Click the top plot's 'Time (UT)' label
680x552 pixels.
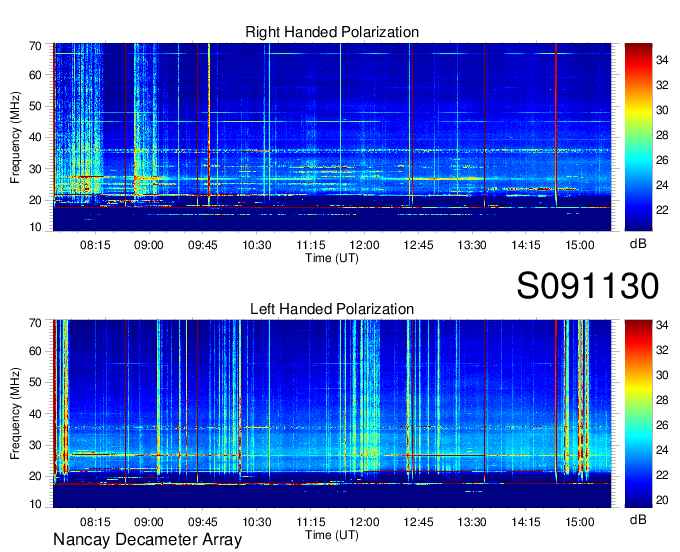pyautogui.click(x=332, y=258)
